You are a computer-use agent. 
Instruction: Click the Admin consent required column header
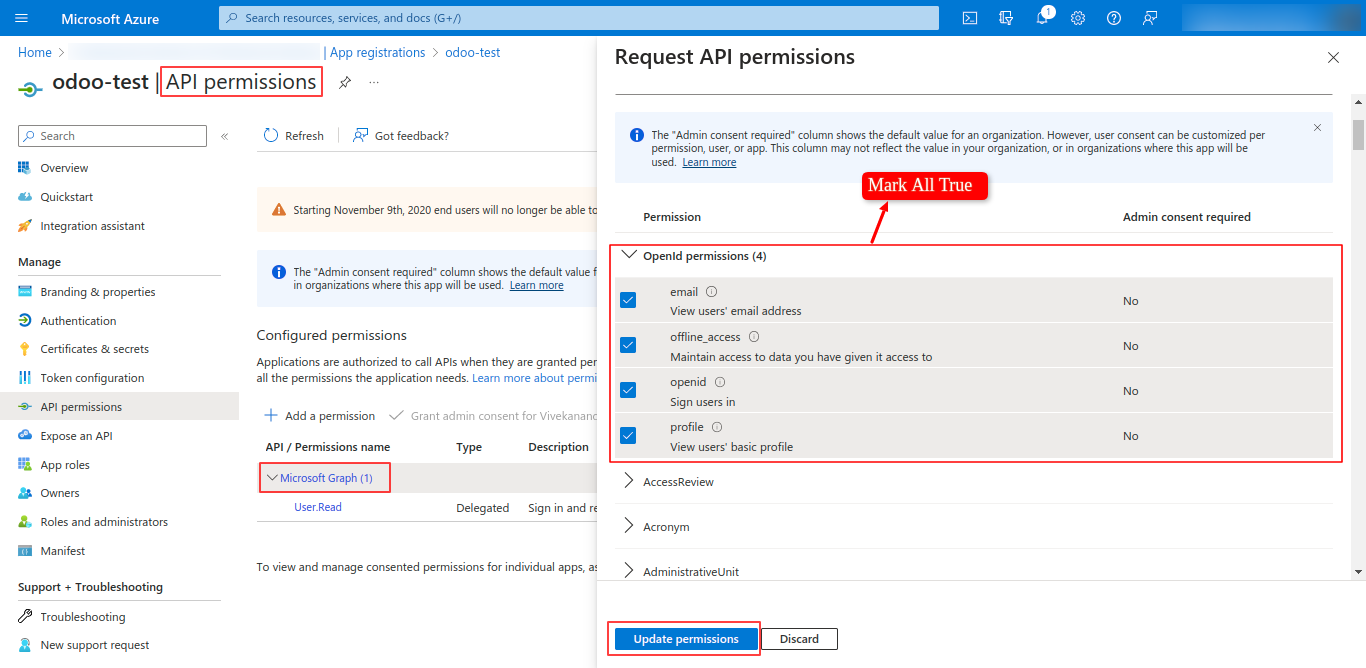point(1187,217)
